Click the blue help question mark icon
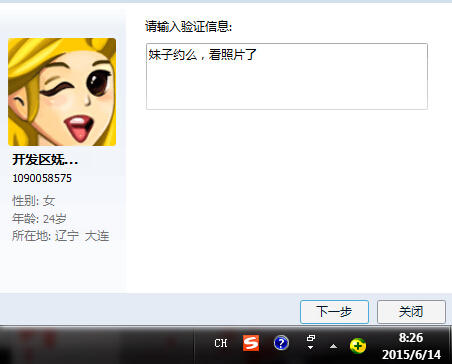Viewport: 452px width, 364px height. point(281,343)
